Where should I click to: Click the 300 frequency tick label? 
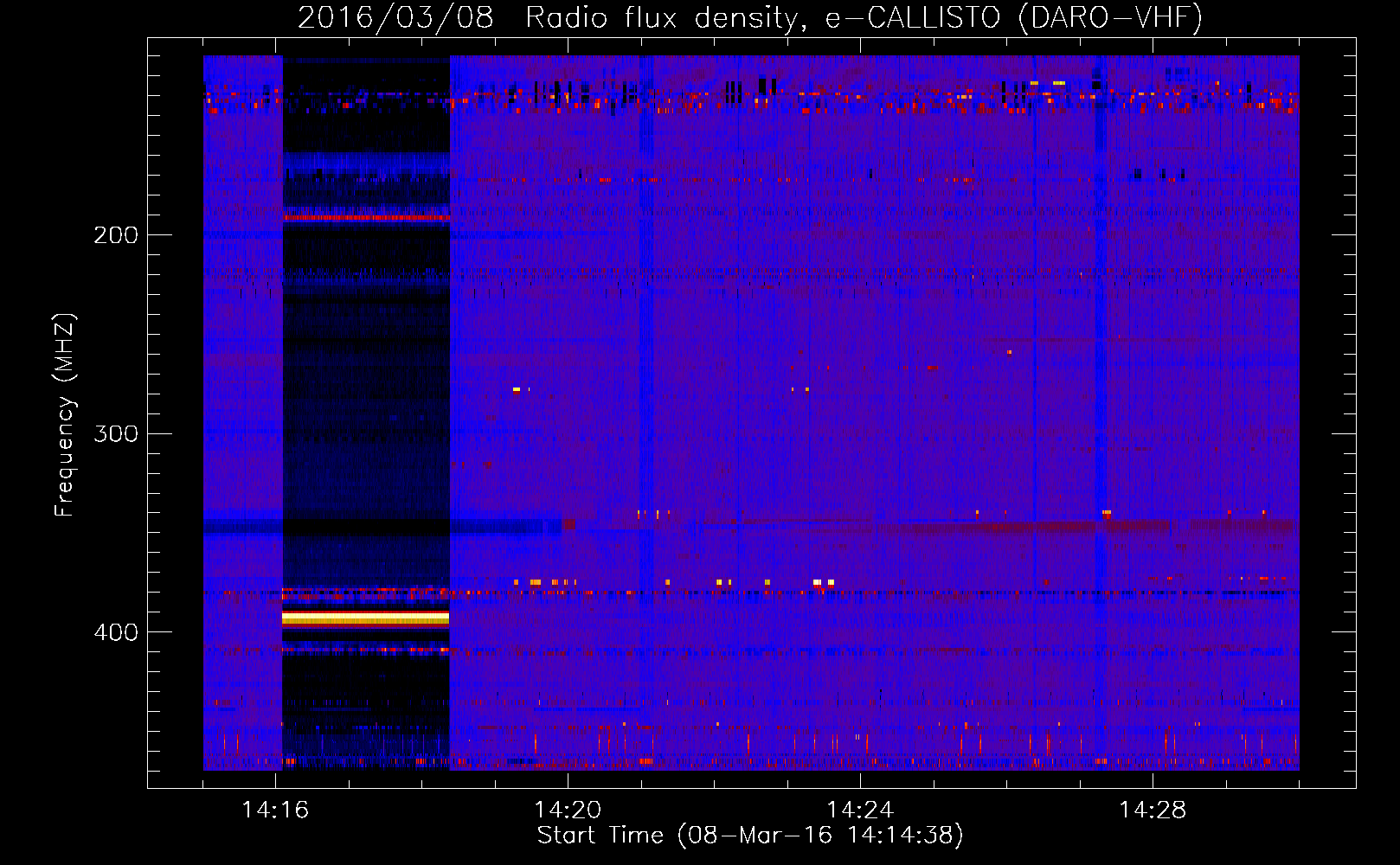[116, 433]
